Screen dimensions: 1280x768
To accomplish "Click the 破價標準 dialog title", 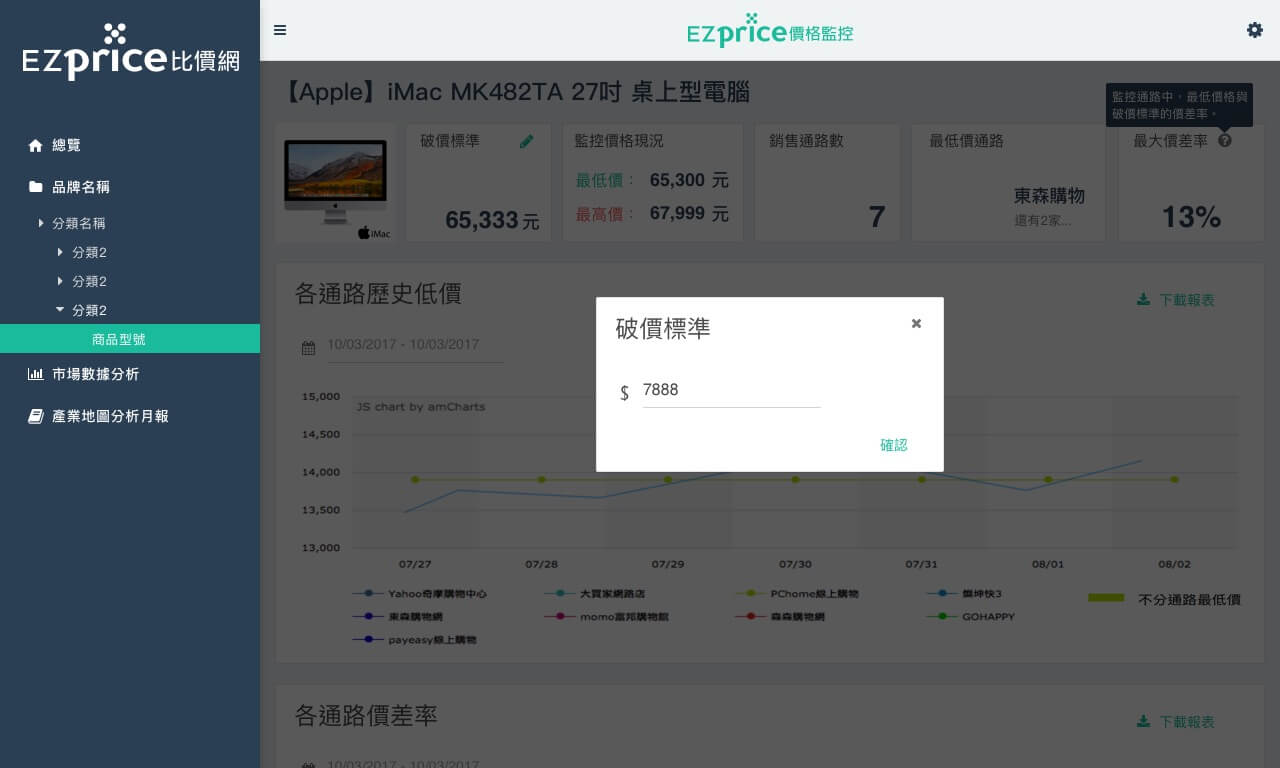I will pyautogui.click(x=663, y=329).
